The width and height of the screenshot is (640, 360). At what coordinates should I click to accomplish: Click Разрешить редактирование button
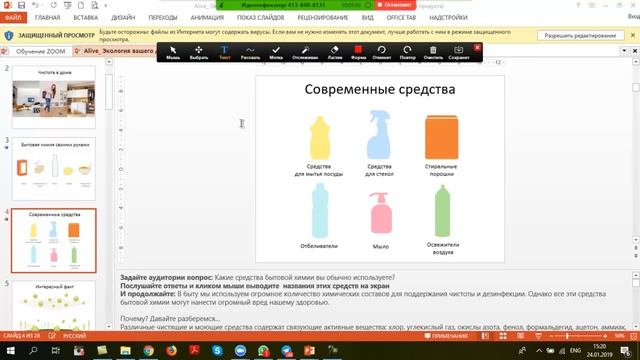[580, 36]
